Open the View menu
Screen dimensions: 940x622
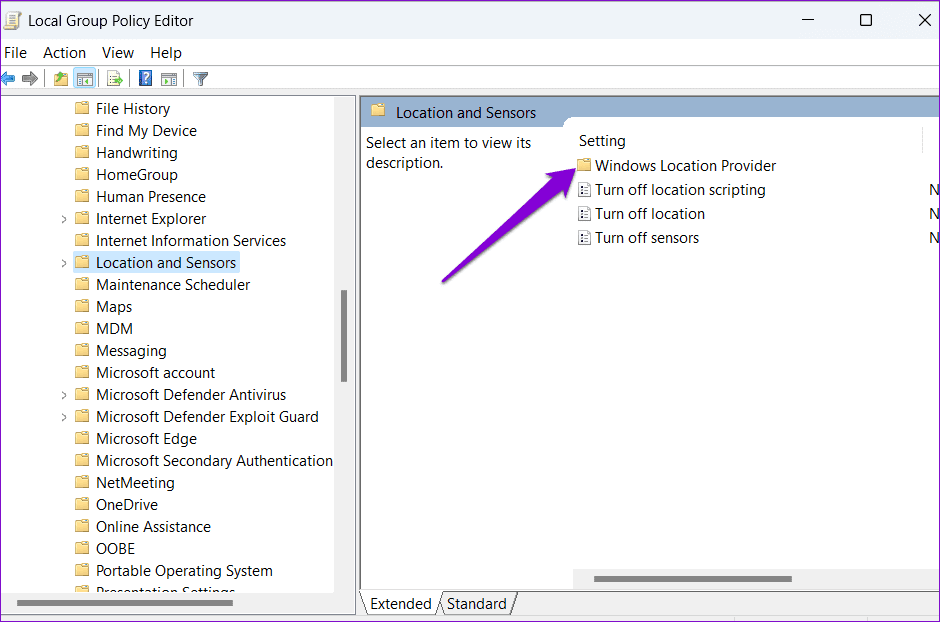[118, 53]
